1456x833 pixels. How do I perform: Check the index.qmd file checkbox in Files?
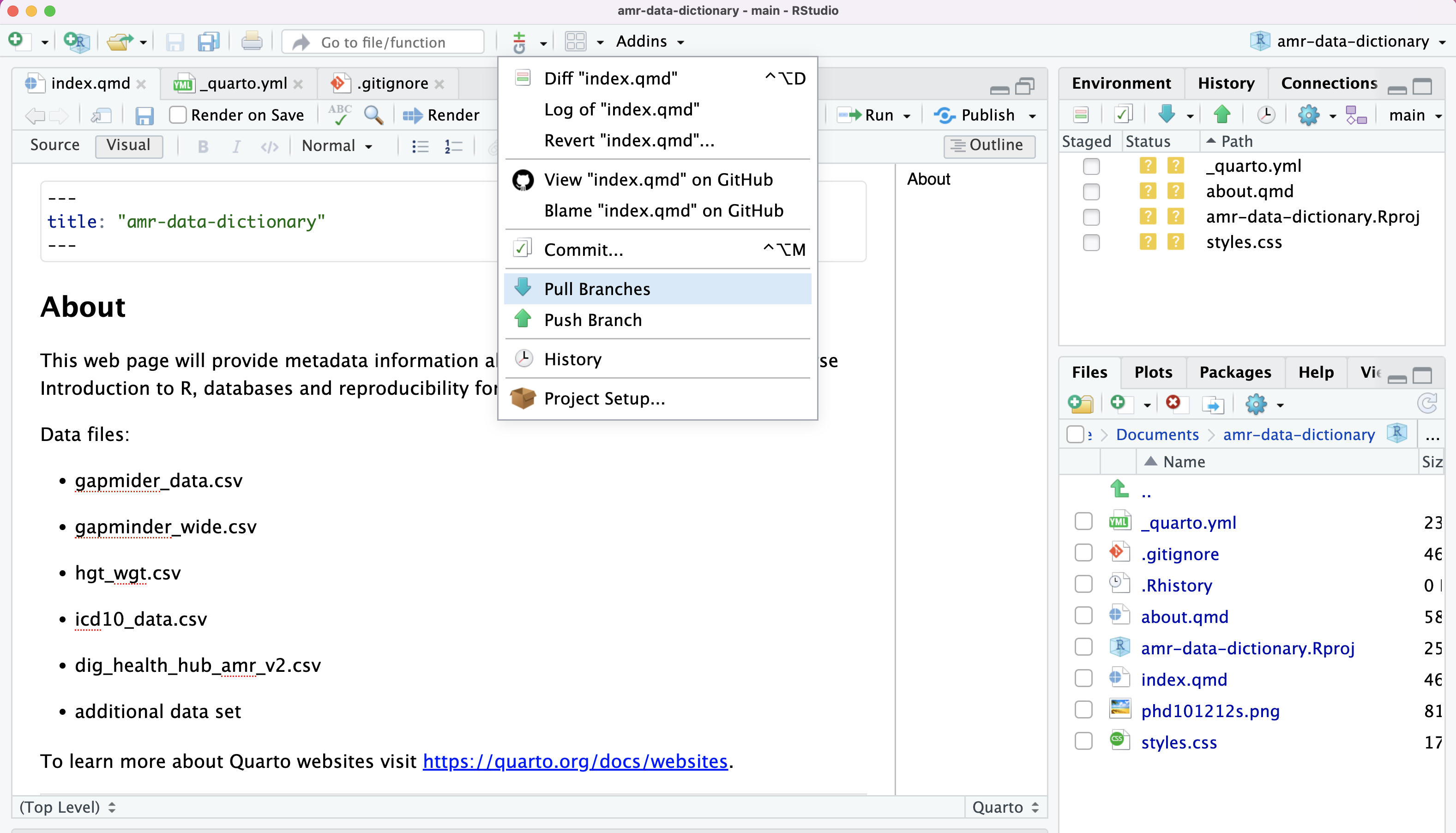(1084, 678)
